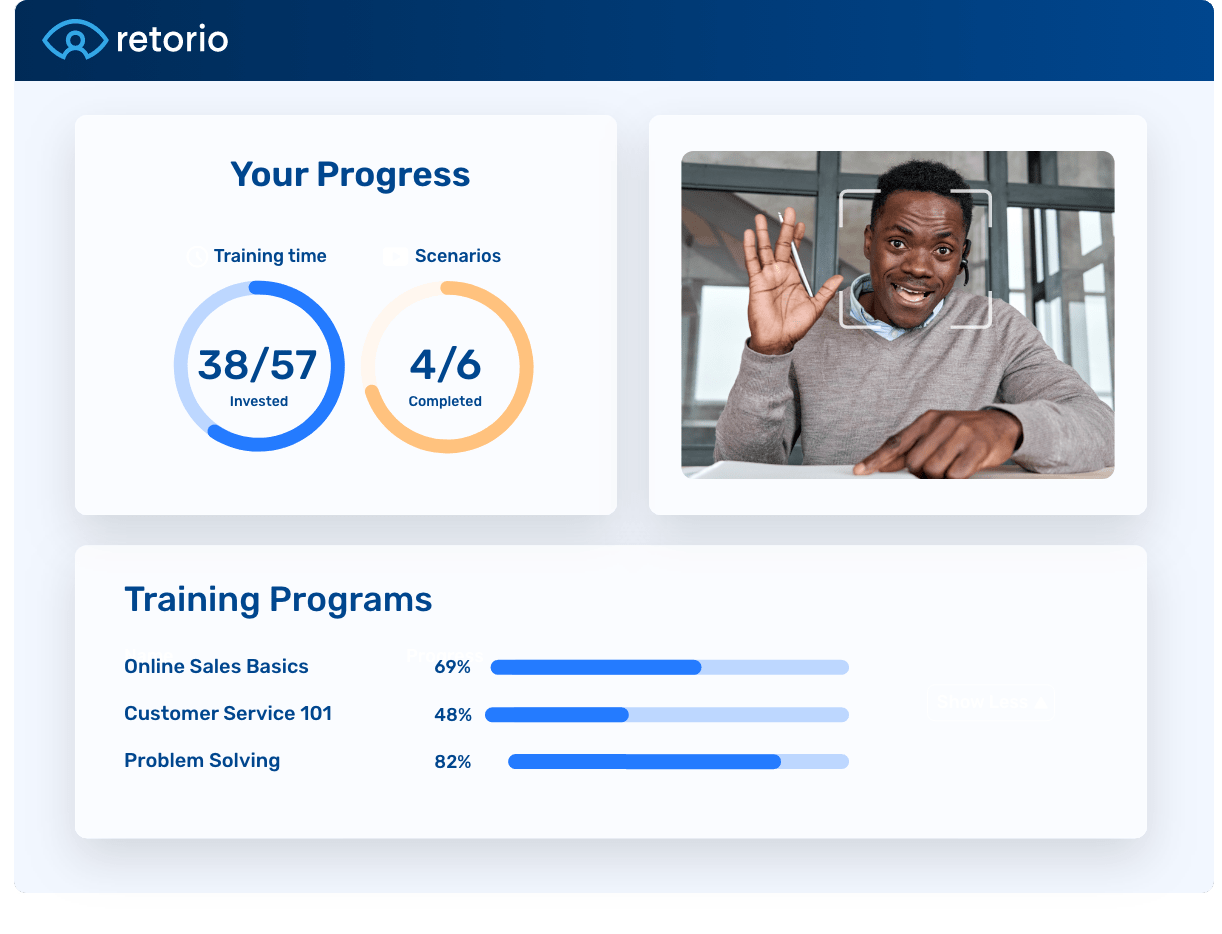Switch to the Training Programs section
This screenshot has width=1222, height=934.
click(x=277, y=599)
